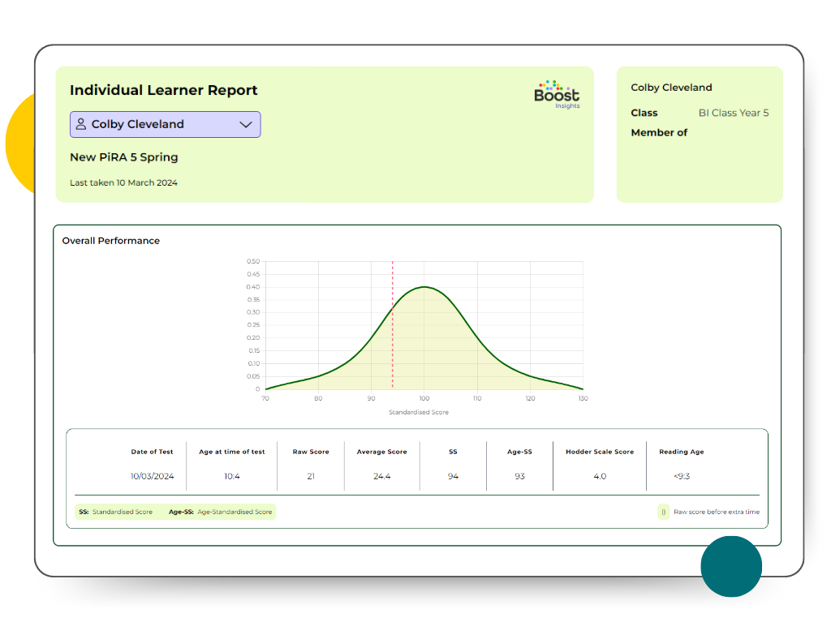This screenshot has height=622, width=830.
Task: Expand the learner dropdown chevron
Action: click(246, 124)
